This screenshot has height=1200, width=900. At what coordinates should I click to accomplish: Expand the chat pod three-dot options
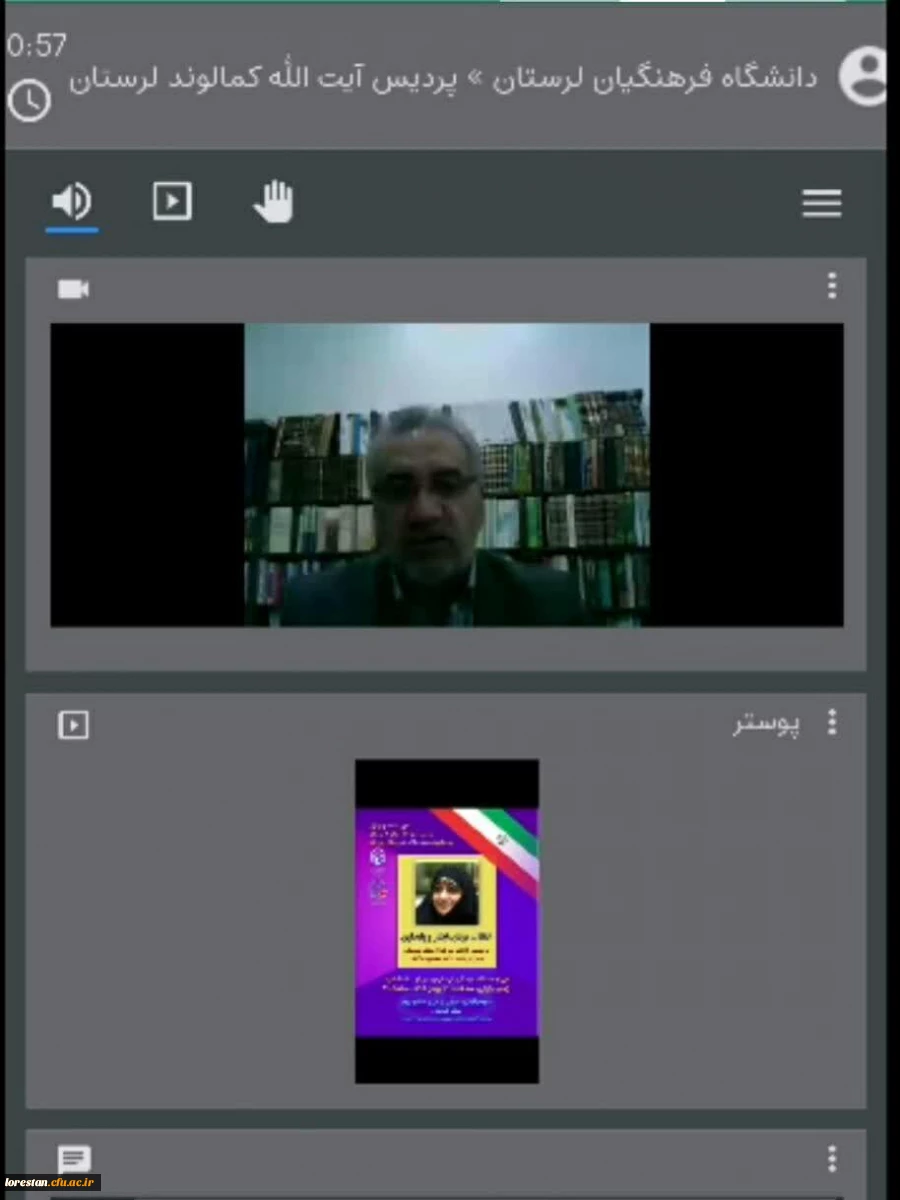(x=831, y=1159)
